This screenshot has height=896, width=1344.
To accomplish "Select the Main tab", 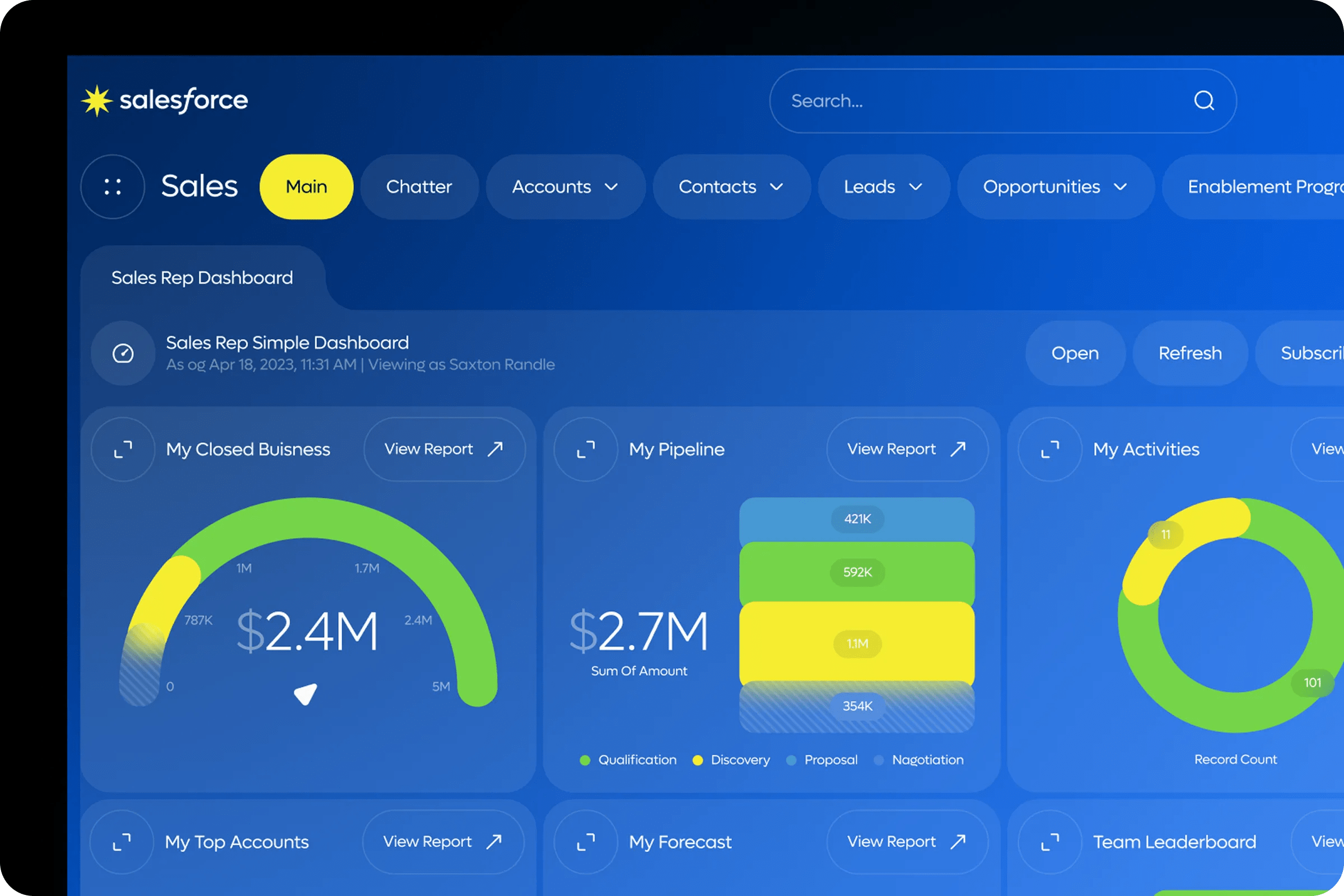I will point(306,187).
